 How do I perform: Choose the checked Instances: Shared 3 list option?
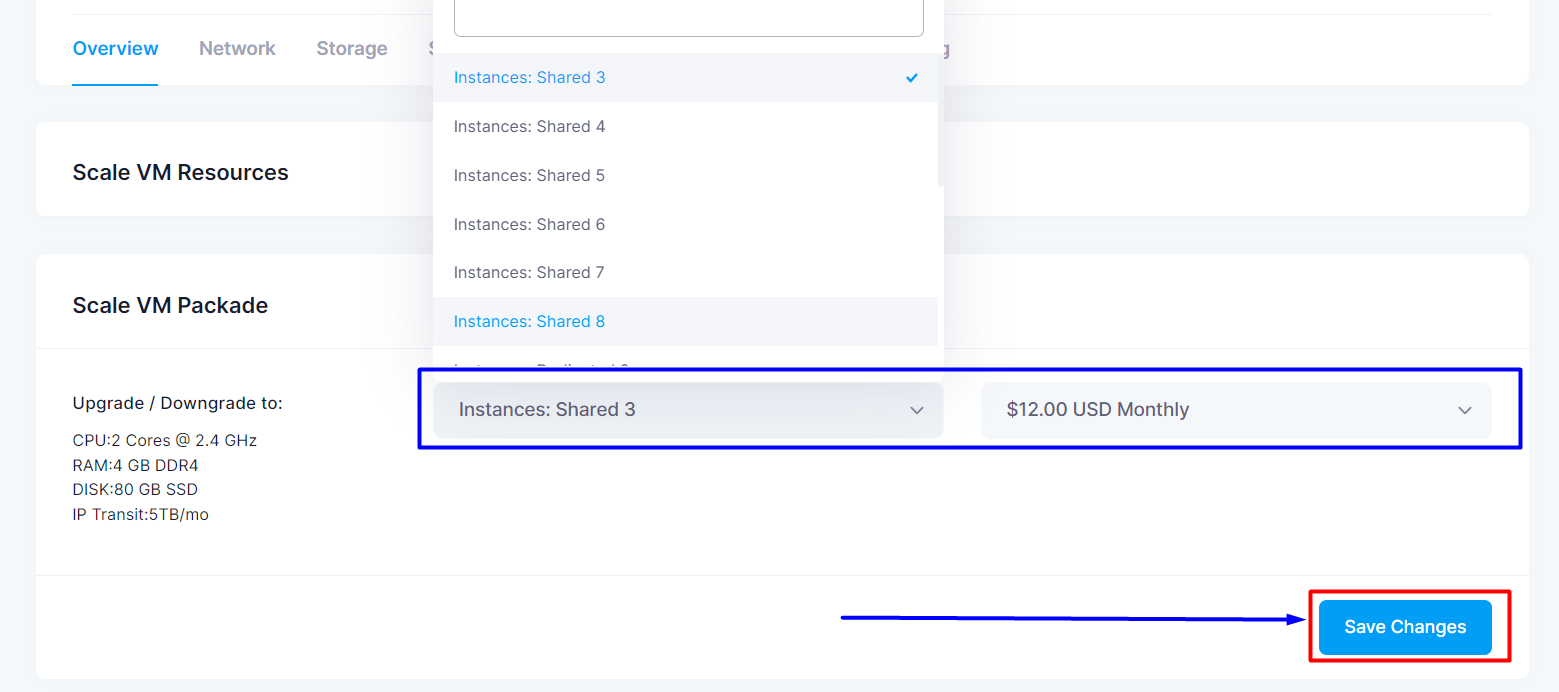click(685, 77)
